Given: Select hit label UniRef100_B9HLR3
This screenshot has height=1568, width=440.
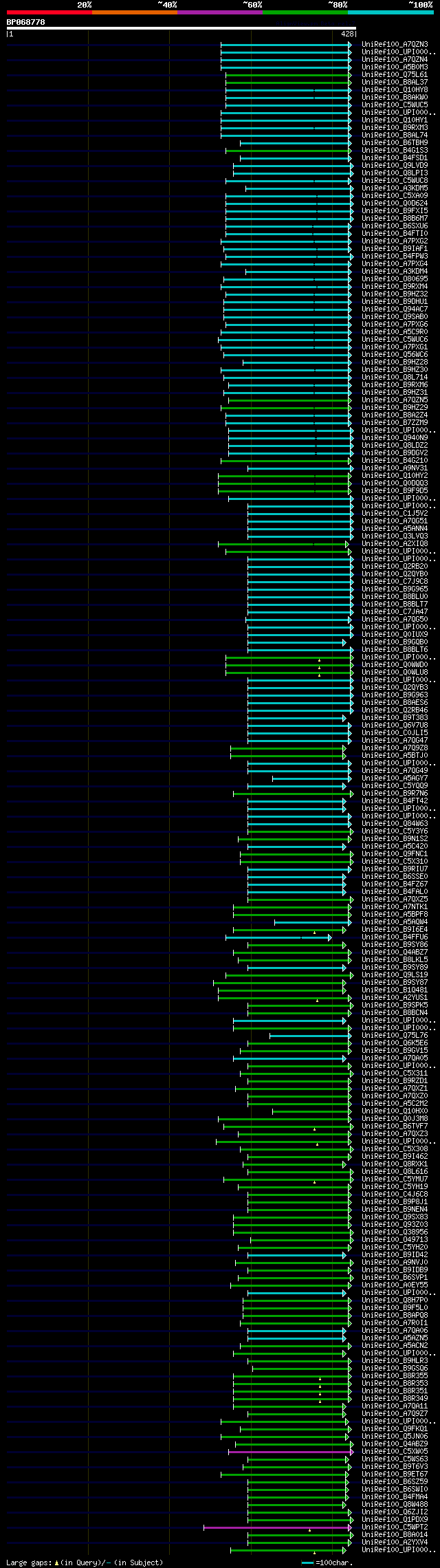Looking at the screenshot, I should [395, 1361].
